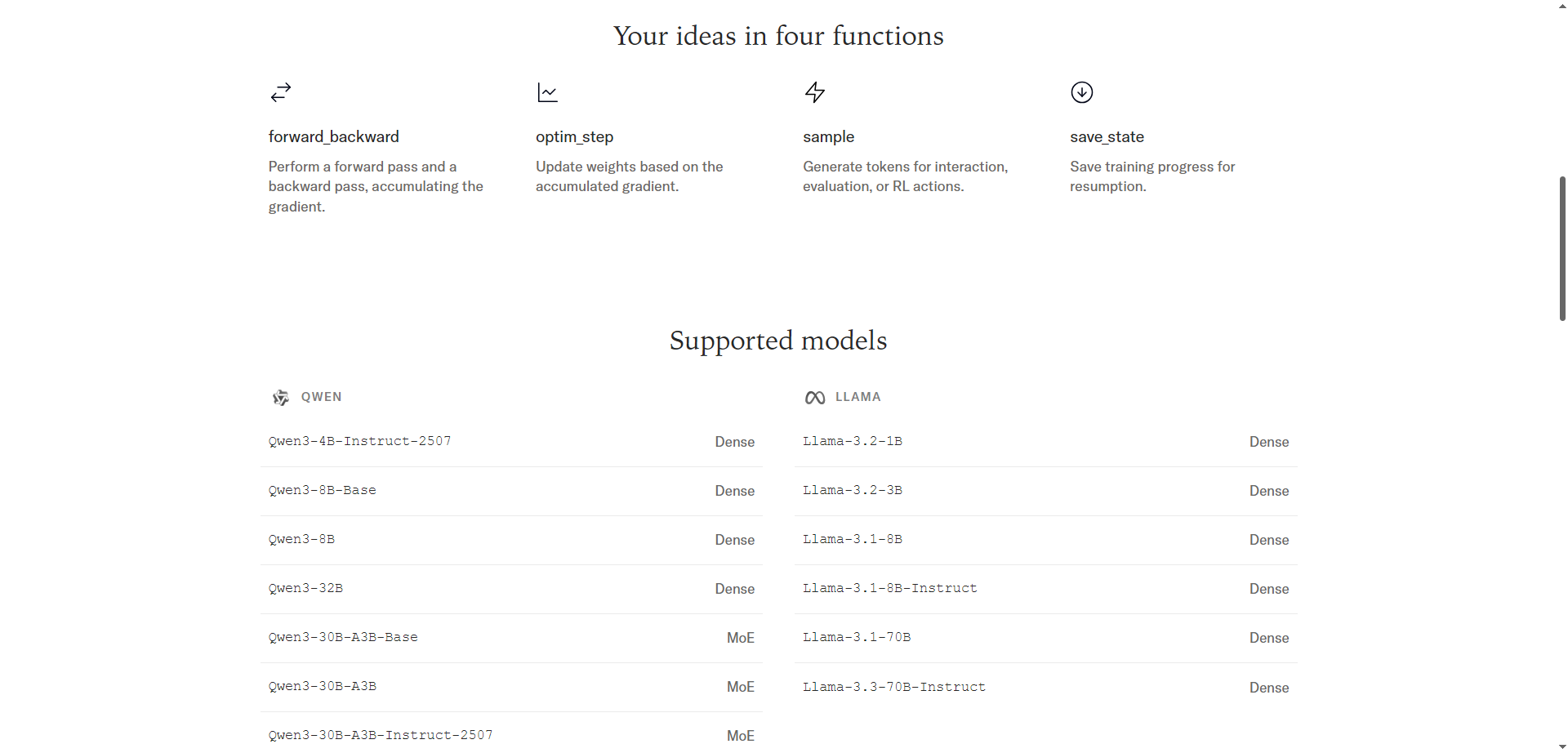Select the sample lightning bolt icon

point(814,92)
